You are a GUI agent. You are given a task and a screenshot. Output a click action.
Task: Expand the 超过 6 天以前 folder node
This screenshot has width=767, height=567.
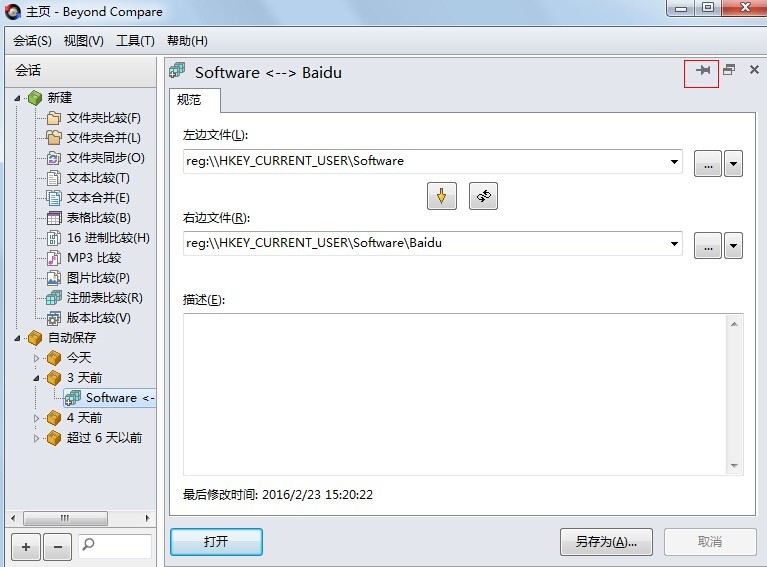coord(36,438)
